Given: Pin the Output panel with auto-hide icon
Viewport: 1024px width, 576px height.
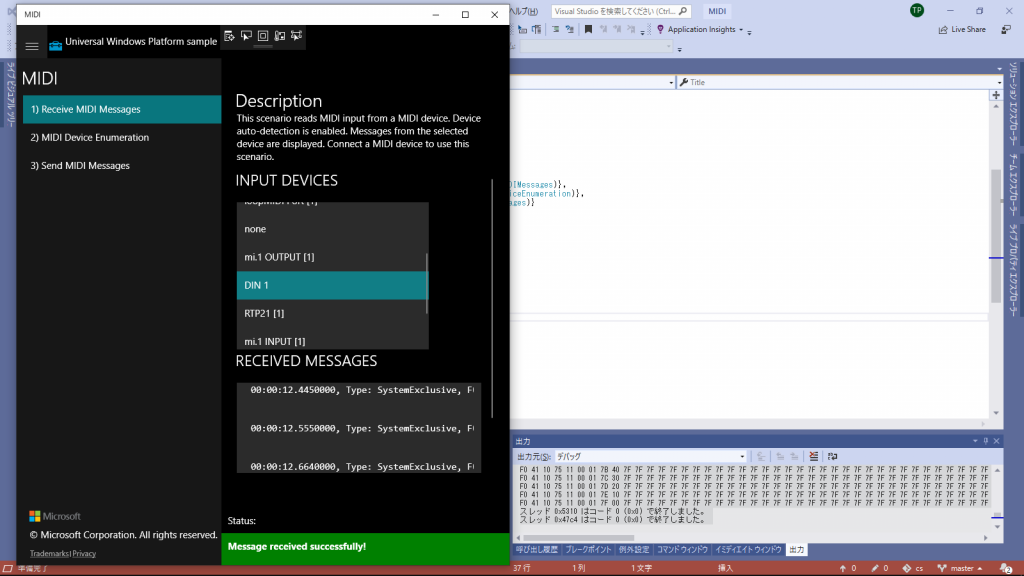Looking at the screenshot, I should coord(986,441).
